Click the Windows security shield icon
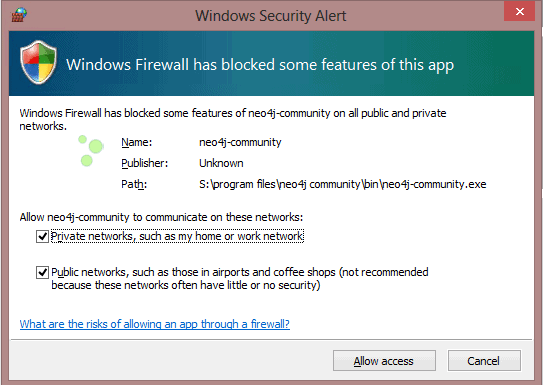This screenshot has width=543, height=385. click(x=38, y=62)
